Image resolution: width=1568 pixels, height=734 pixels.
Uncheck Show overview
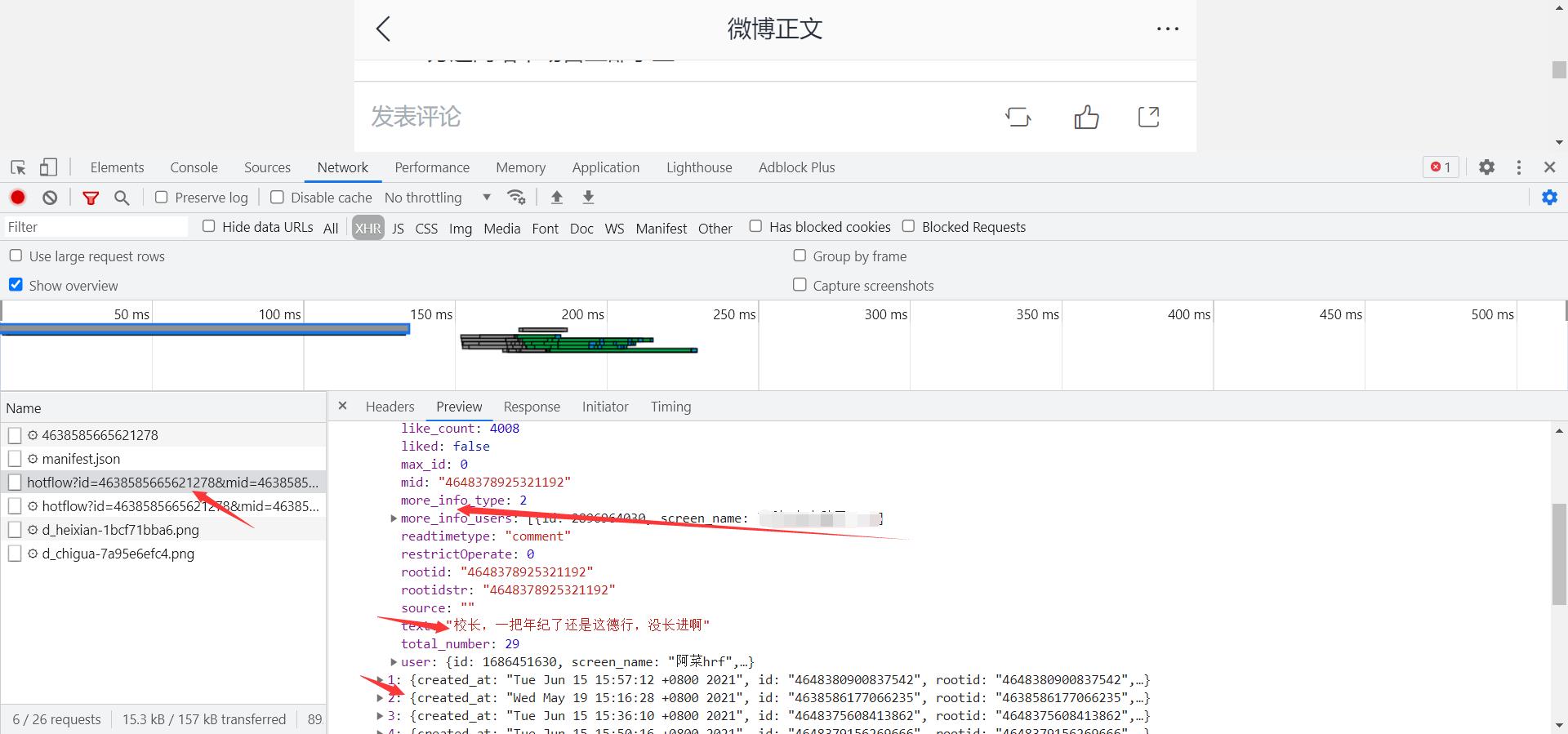pos(16,285)
